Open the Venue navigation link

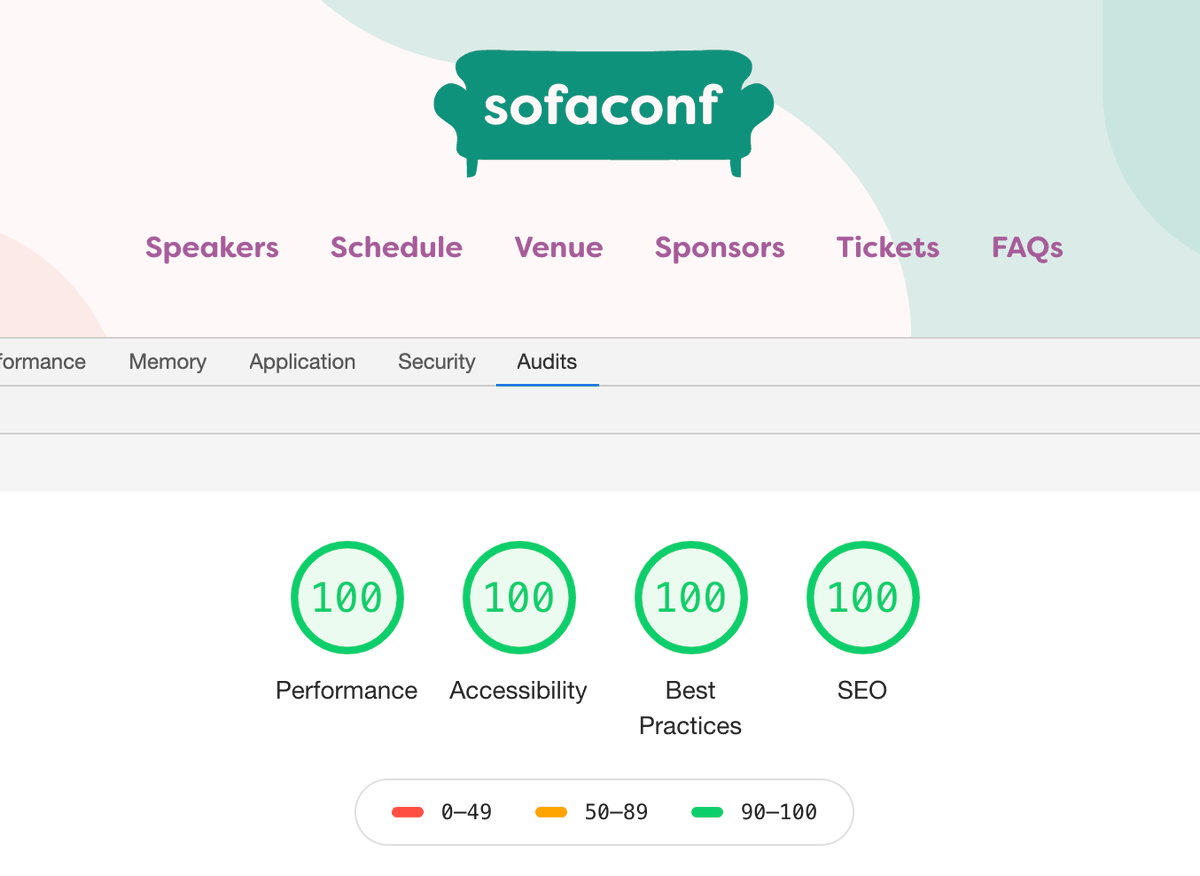point(559,247)
